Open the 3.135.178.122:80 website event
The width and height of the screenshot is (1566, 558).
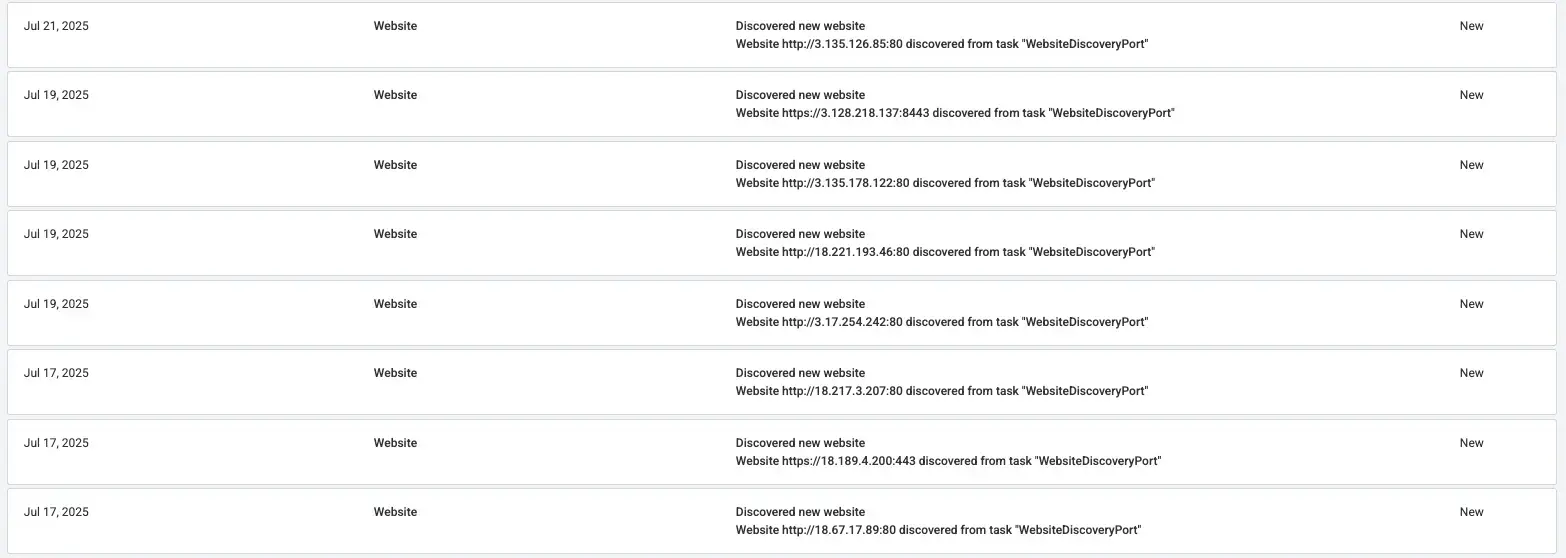point(782,174)
